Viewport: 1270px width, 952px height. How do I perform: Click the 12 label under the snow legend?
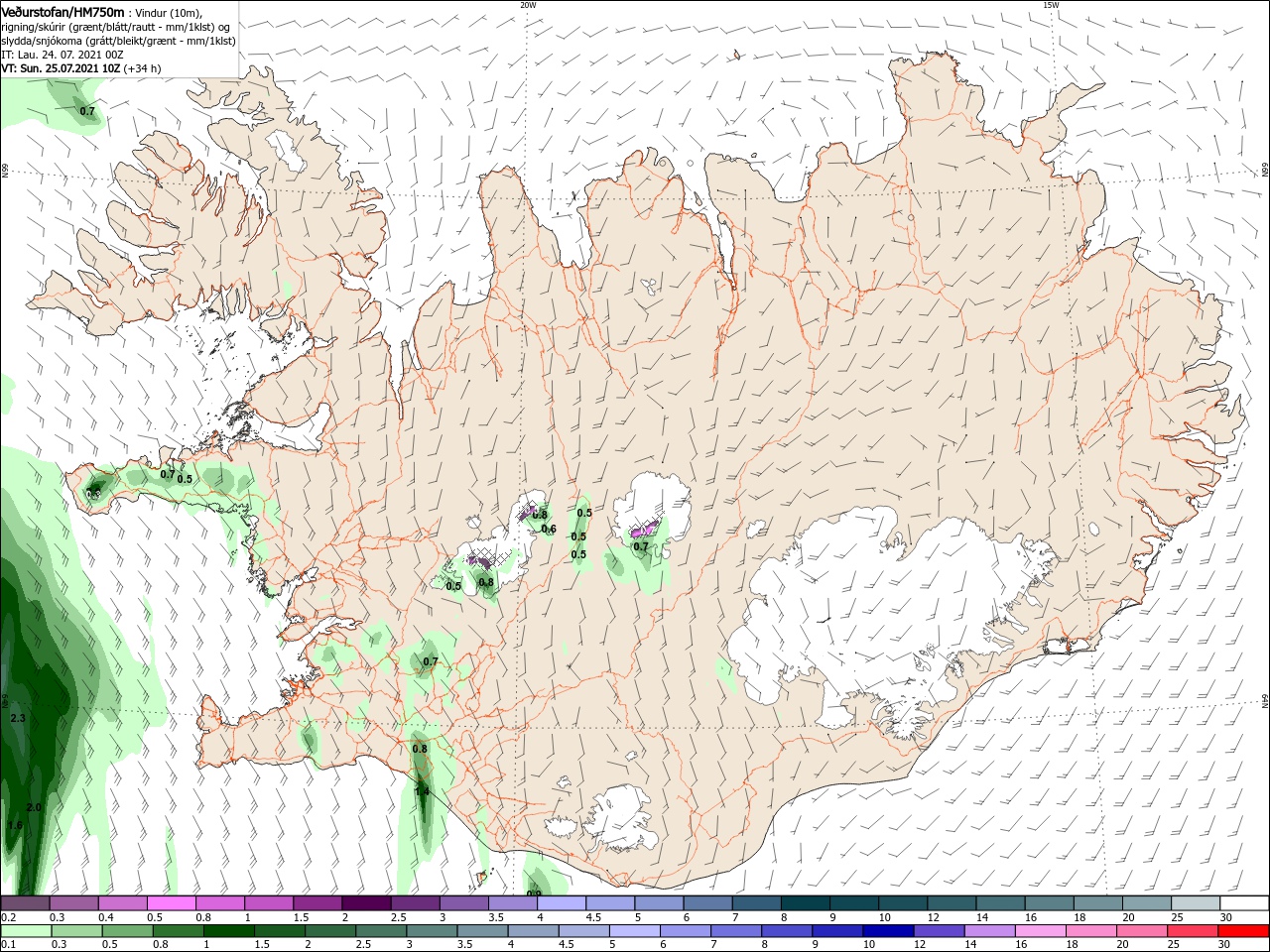[x=934, y=917]
